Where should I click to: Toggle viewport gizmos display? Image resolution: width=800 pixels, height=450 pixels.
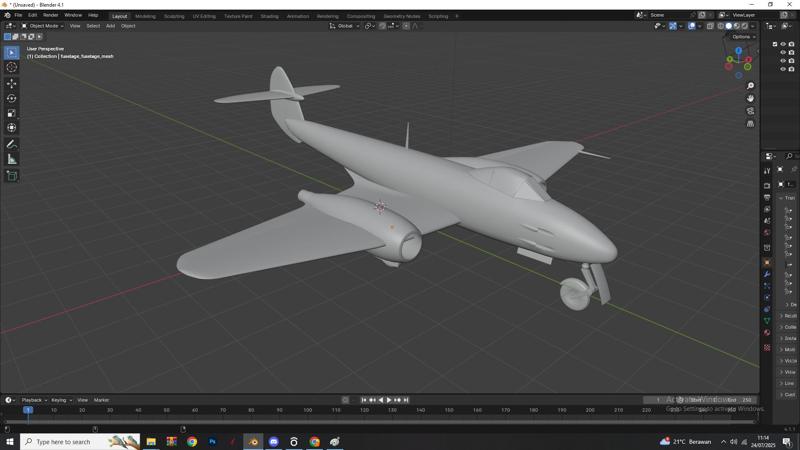point(673,26)
